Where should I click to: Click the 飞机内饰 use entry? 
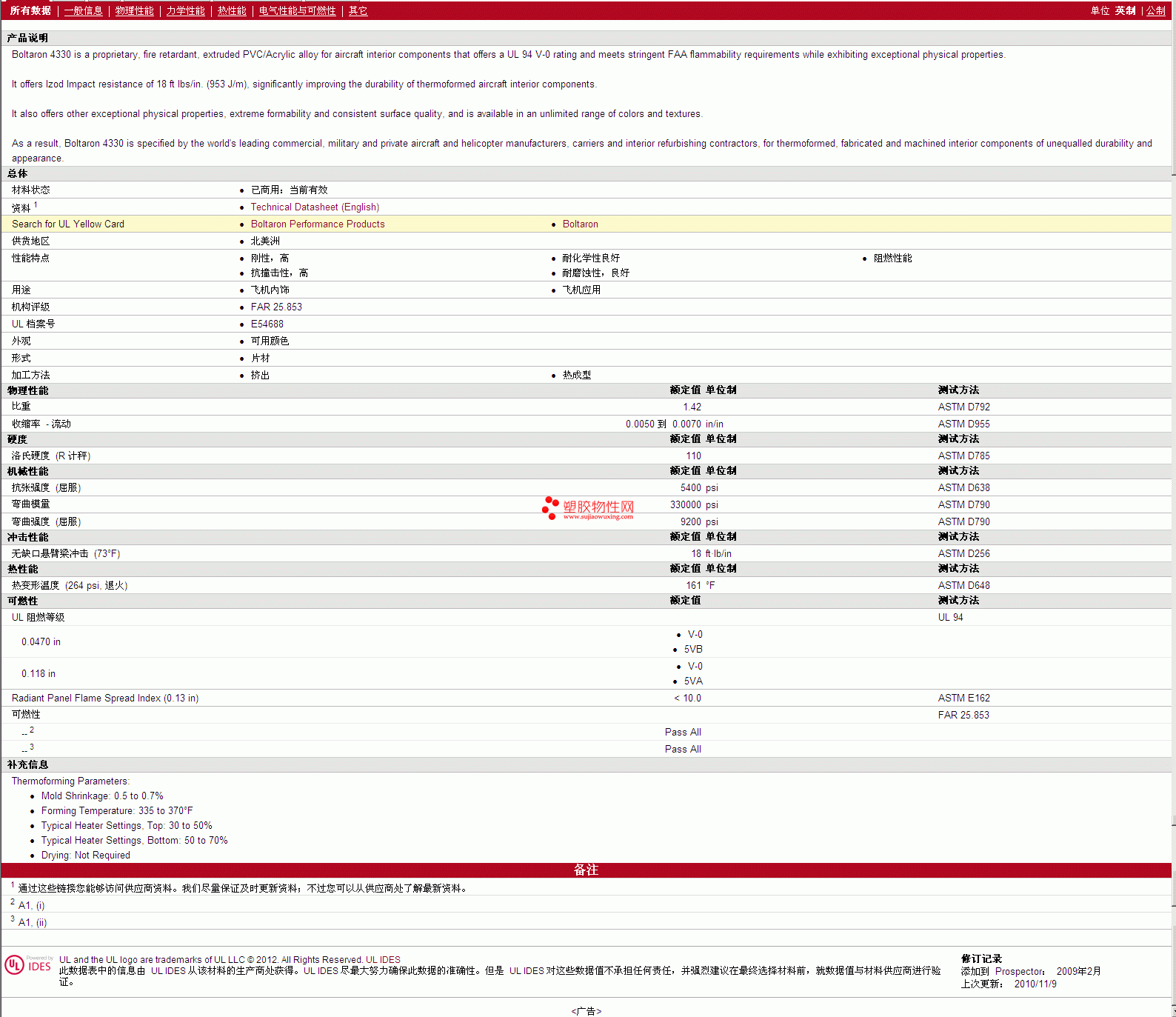point(270,290)
